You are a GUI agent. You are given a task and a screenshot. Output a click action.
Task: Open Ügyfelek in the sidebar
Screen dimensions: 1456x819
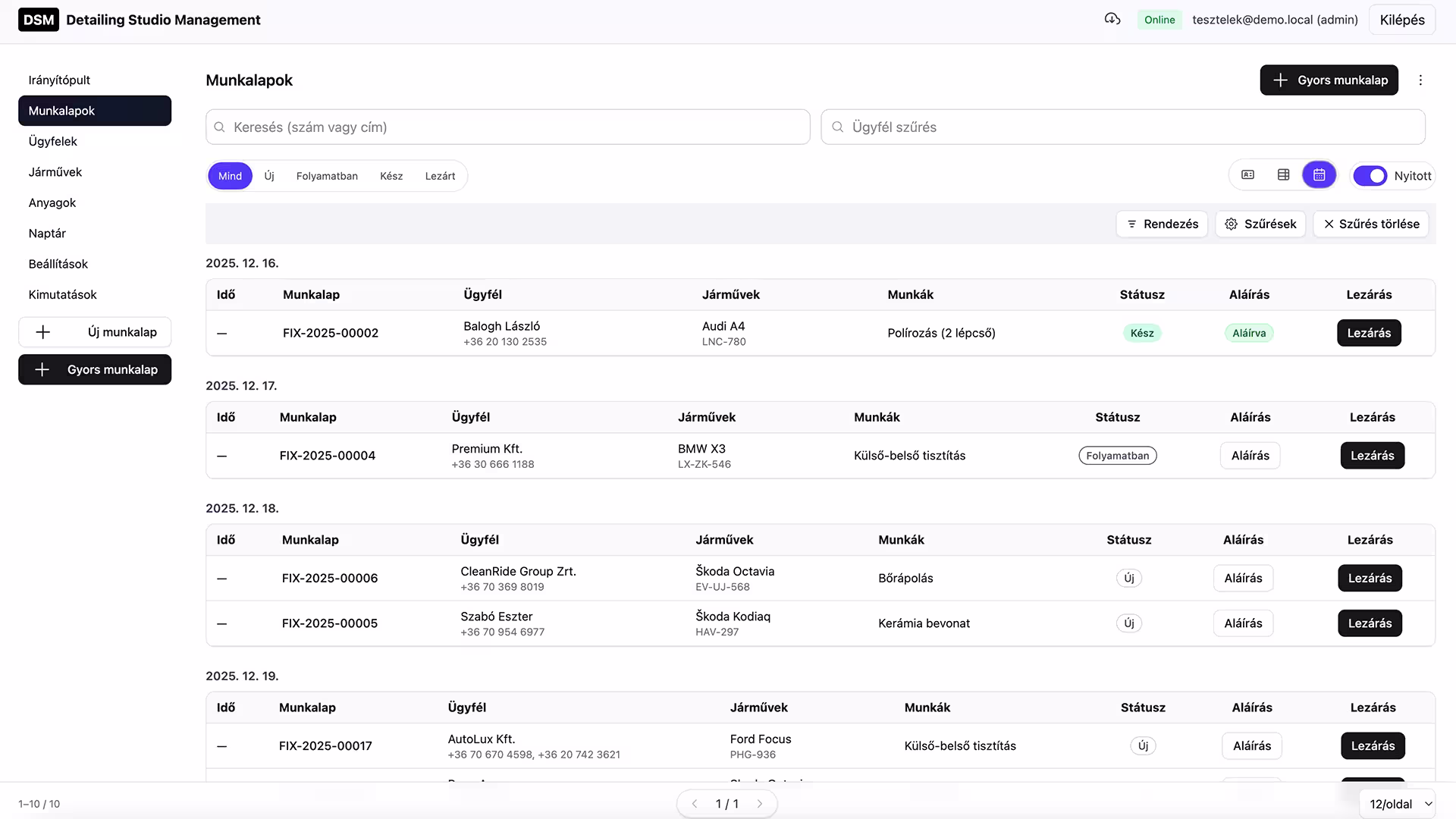pos(53,142)
